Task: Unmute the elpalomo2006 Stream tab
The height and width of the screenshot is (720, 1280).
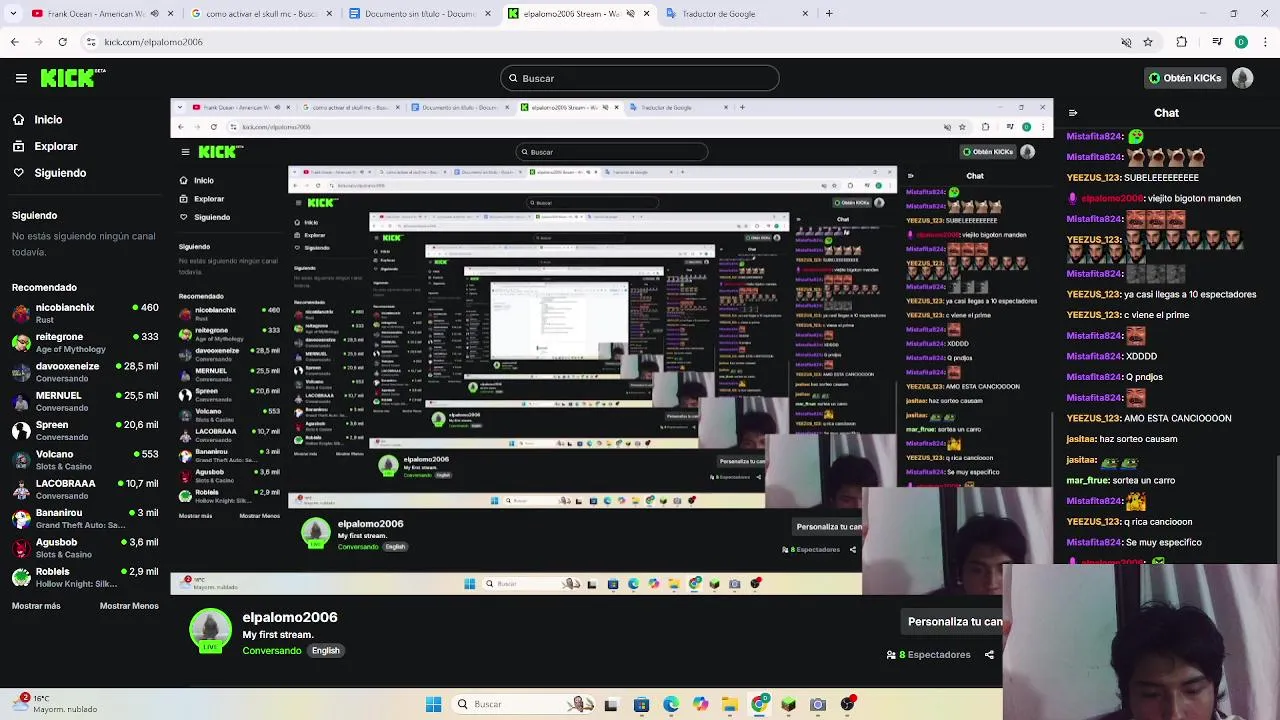Action: pyautogui.click(x=630, y=14)
